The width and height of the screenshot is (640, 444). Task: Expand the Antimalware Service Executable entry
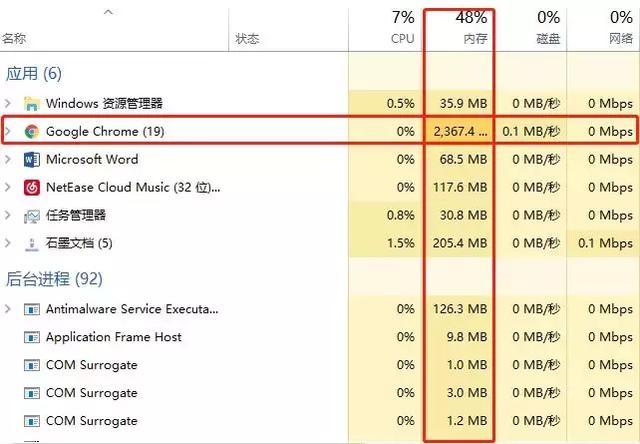coord(9,309)
